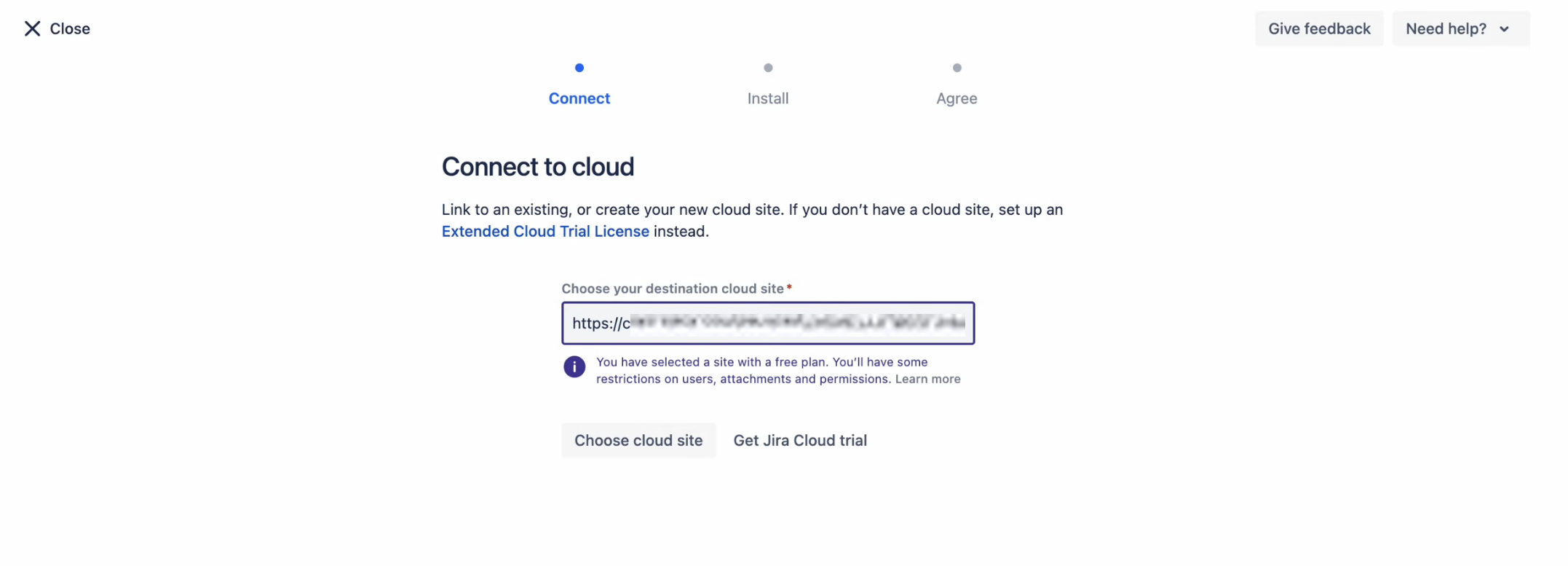
Task: Click the grey dot above Install
Action: [767, 68]
